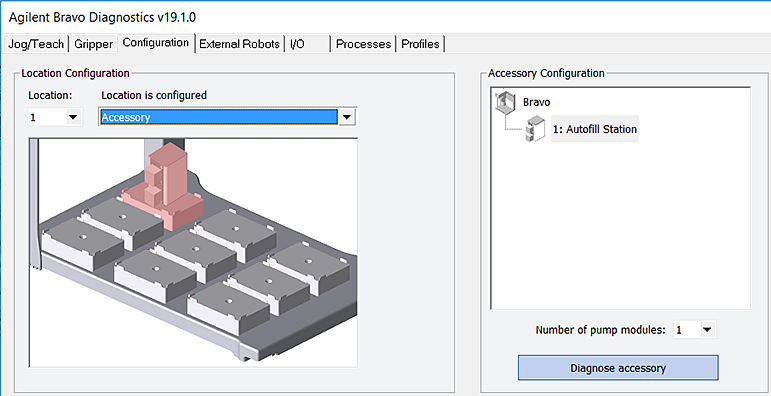Image resolution: width=771 pixels, height=396 pixels.
Task: Click the front-right deck platepad in image
Action: pyautogui.click(x=228, y=307)
